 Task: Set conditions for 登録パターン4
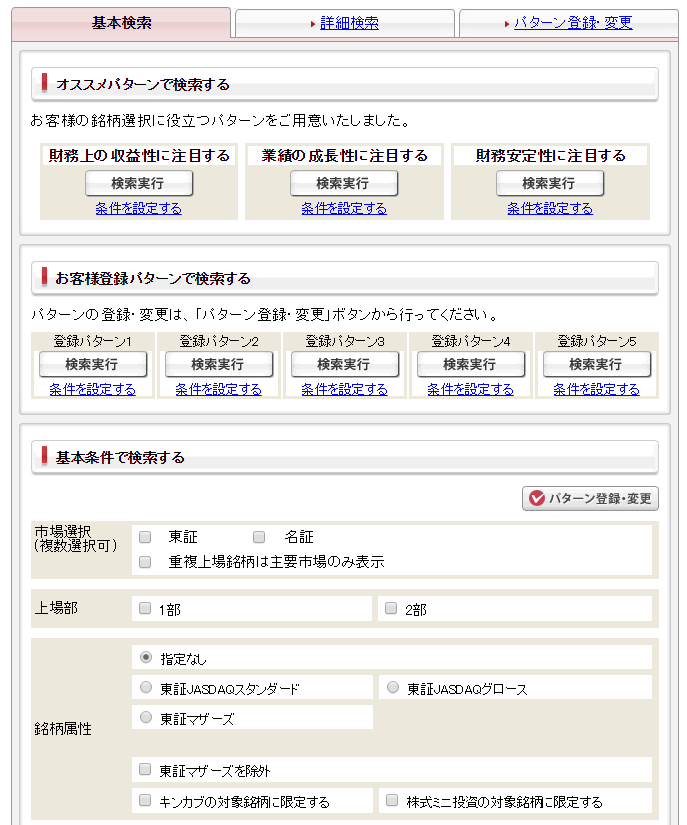coord(470,389)
